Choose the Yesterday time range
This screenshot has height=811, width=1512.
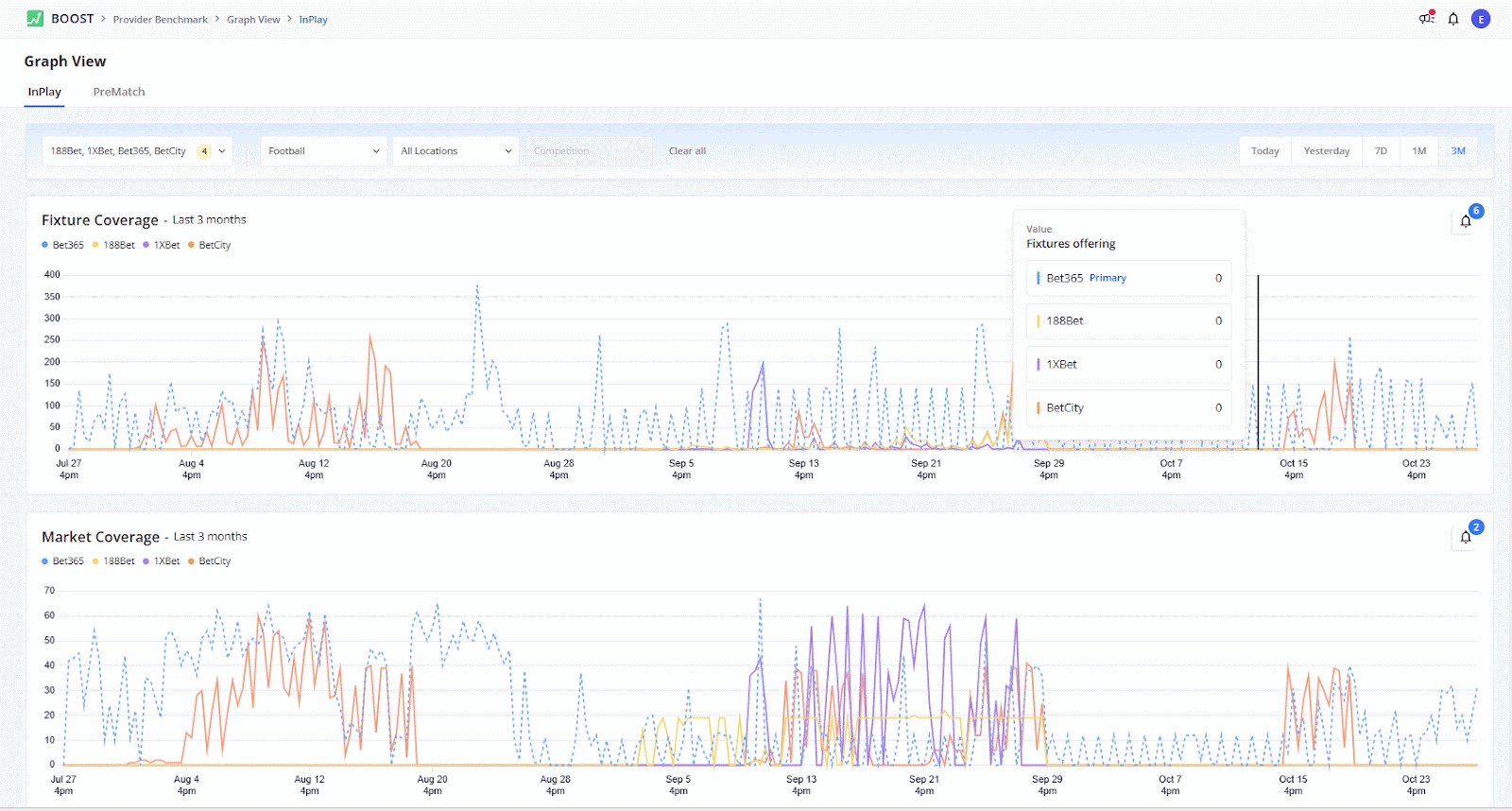point(1326,151)
